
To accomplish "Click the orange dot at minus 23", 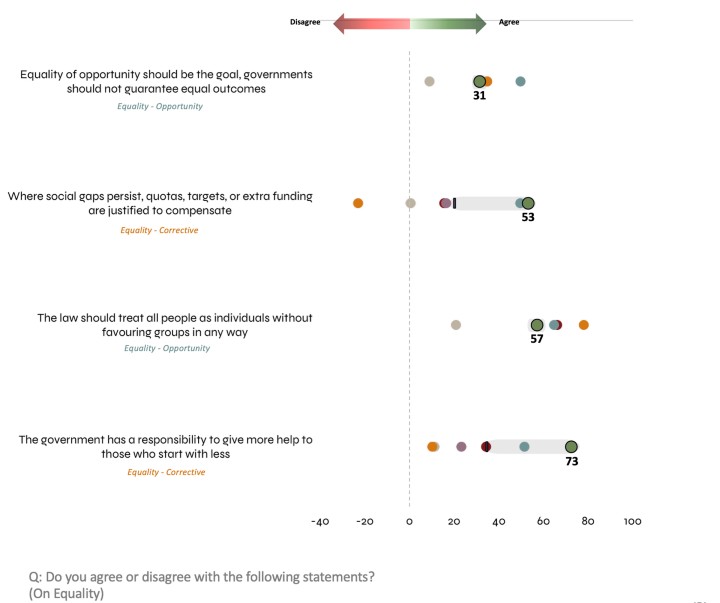I will click(358, 203).
